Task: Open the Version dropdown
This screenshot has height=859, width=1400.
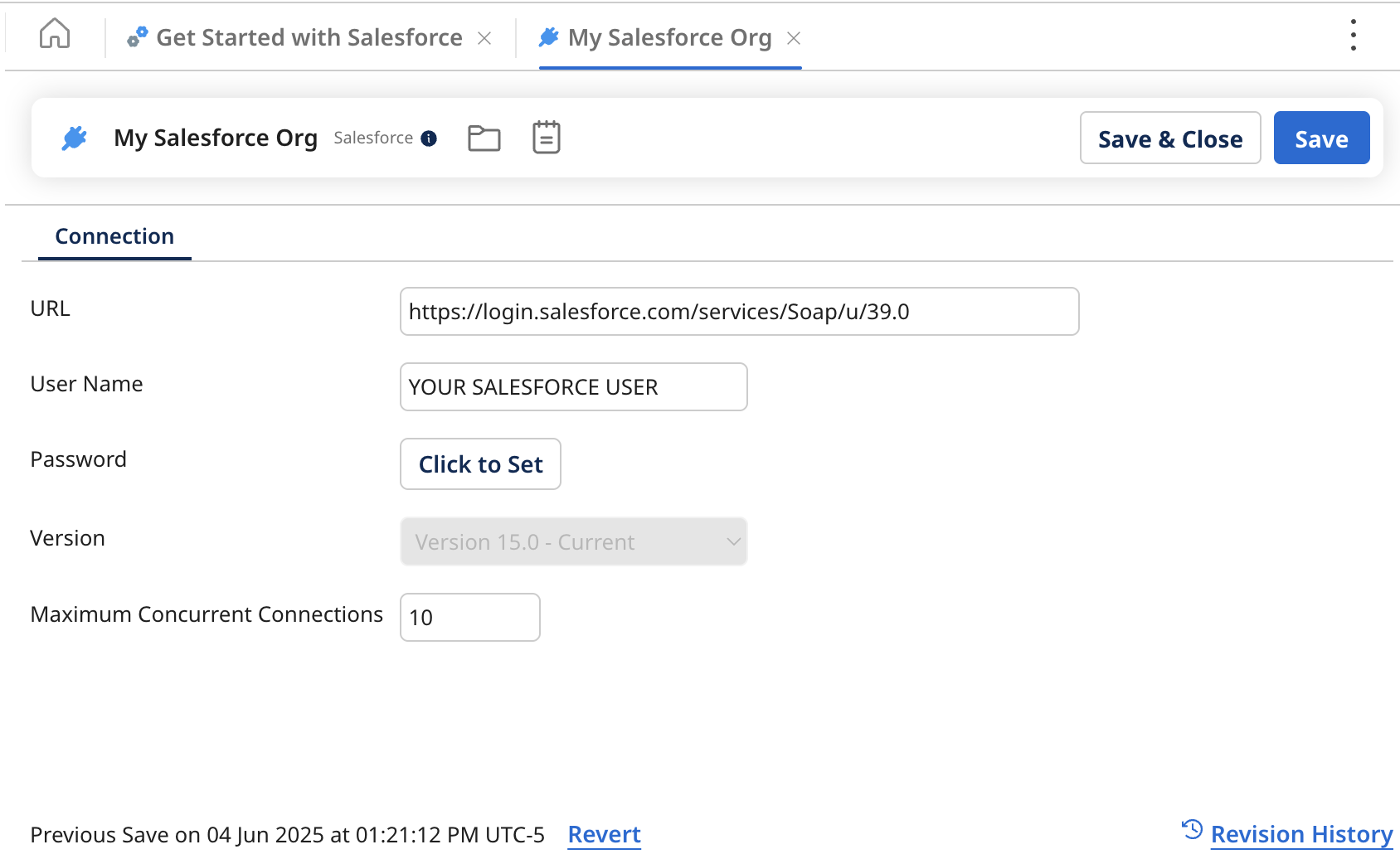Action: coord(573,541)
